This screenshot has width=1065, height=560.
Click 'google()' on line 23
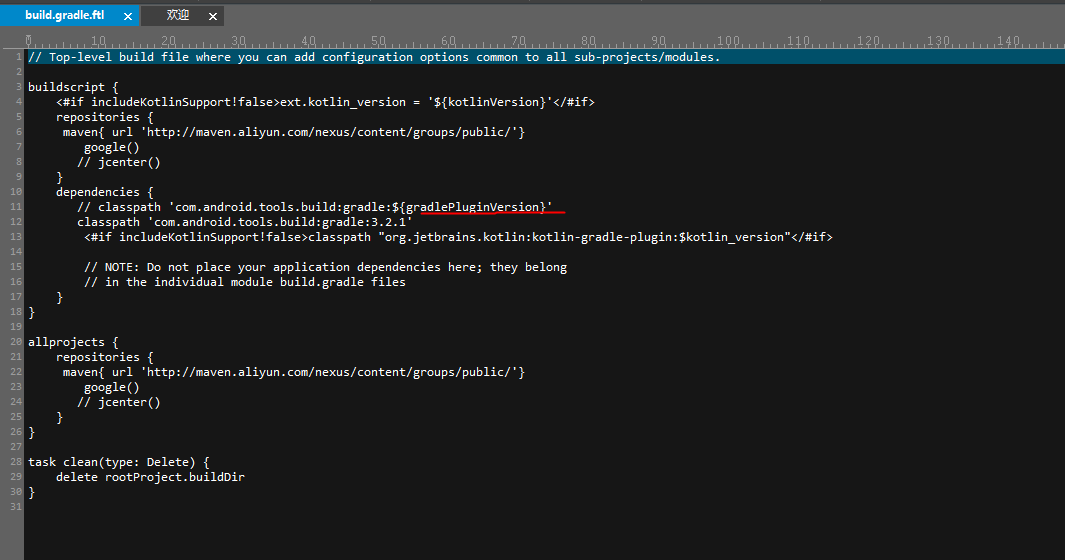(x=112, y=387)
